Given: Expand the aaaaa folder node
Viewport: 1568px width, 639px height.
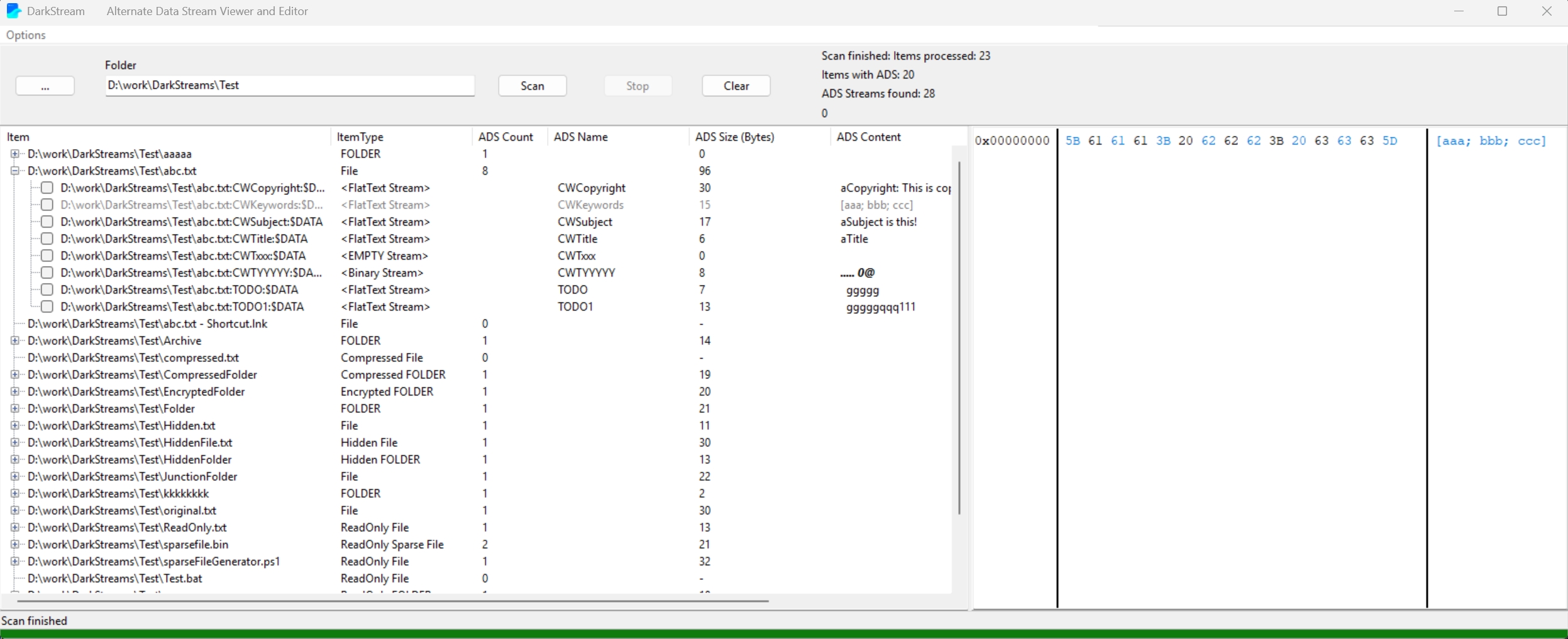Looking at the screenshot, I should [14, 154].
